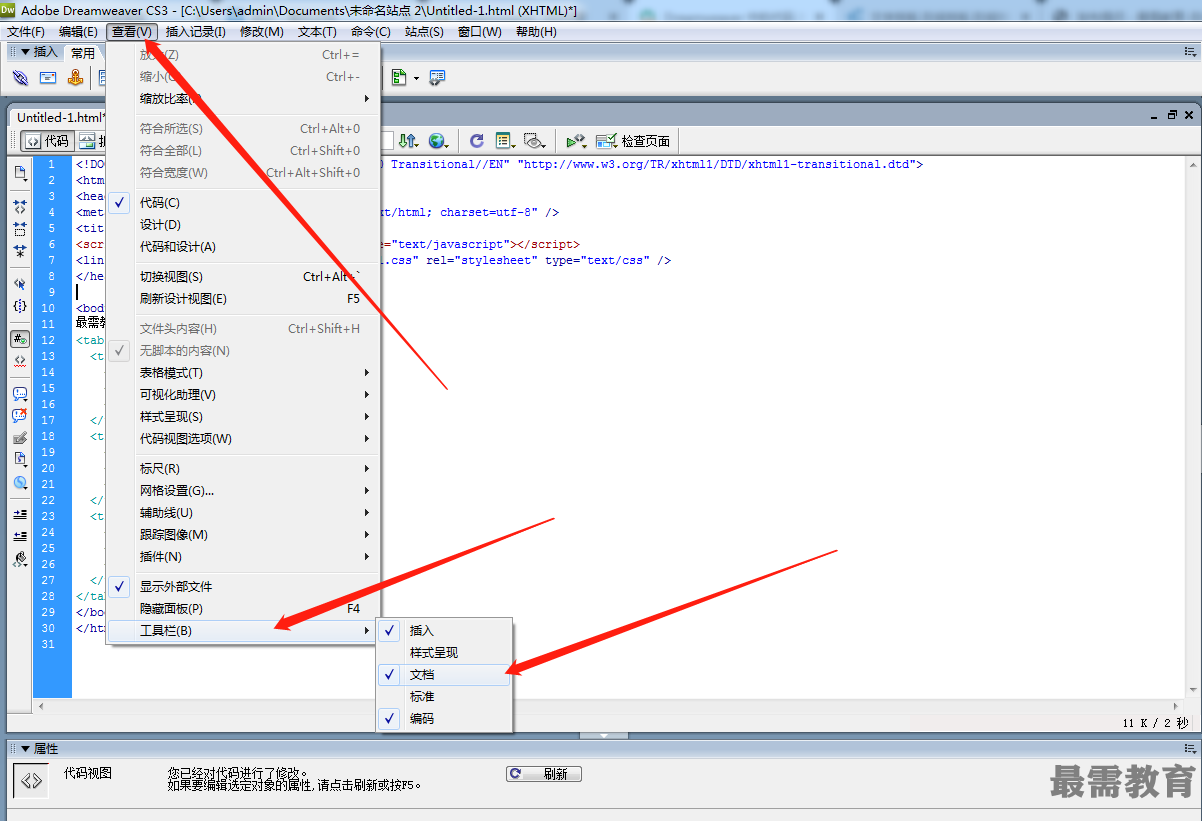The image size is (1202, 821).
Task: Click the Refresh Design View icon
Action: [477, 141]
